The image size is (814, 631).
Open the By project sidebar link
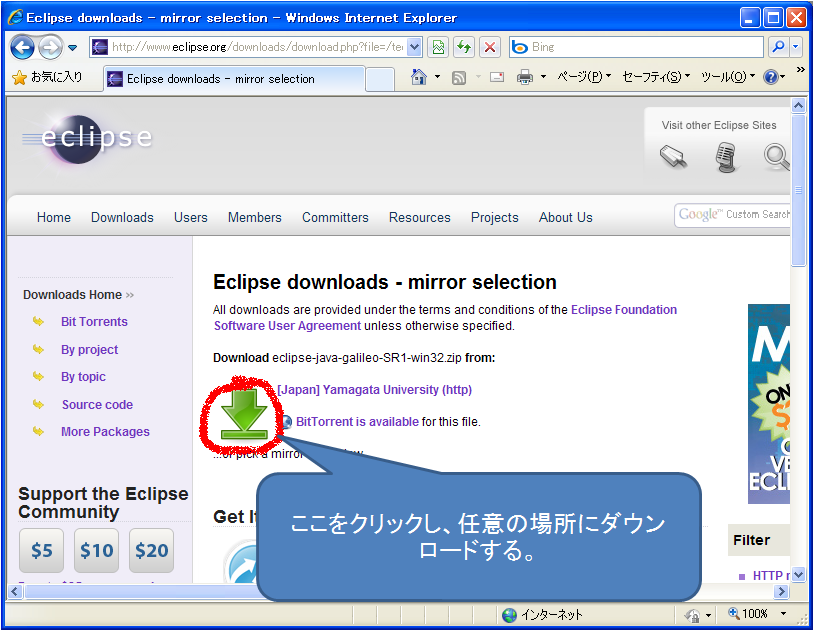point(89,350)
